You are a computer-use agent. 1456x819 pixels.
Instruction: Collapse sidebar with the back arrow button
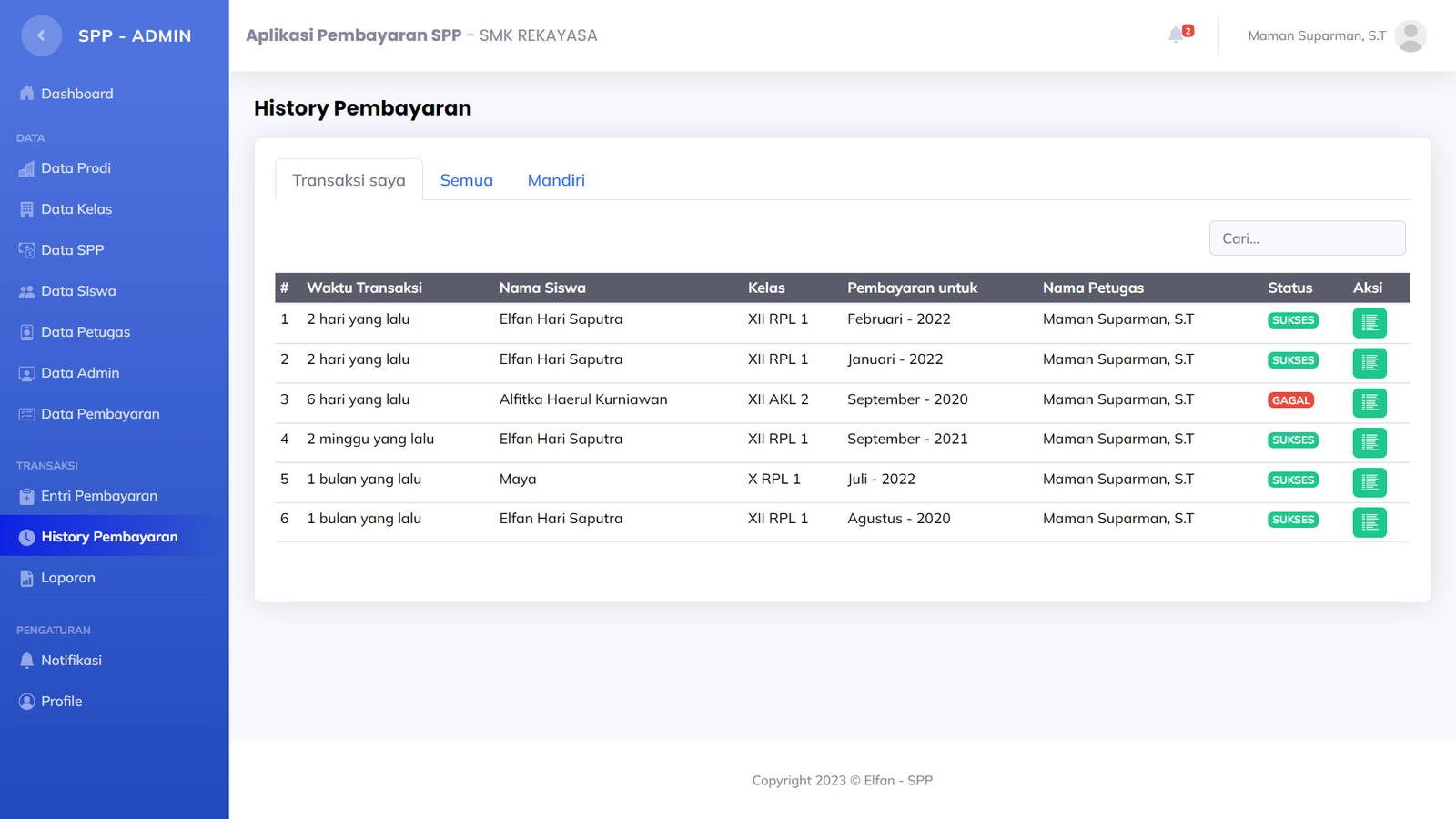click(x=41, y=36)
